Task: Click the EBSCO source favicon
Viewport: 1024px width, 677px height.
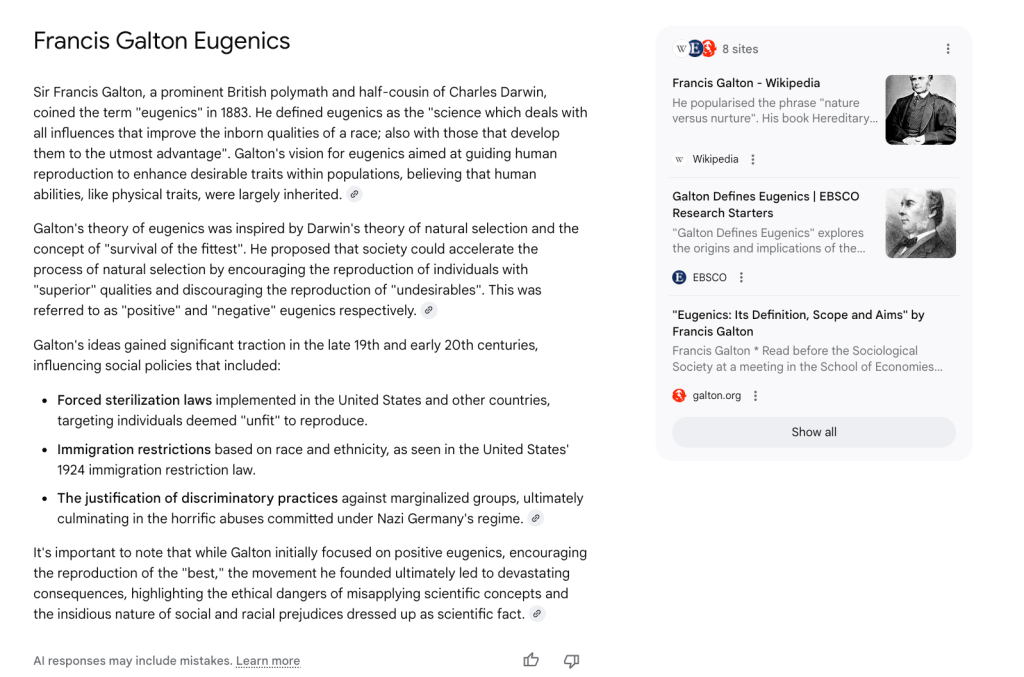Action: [x=680, y=278]
